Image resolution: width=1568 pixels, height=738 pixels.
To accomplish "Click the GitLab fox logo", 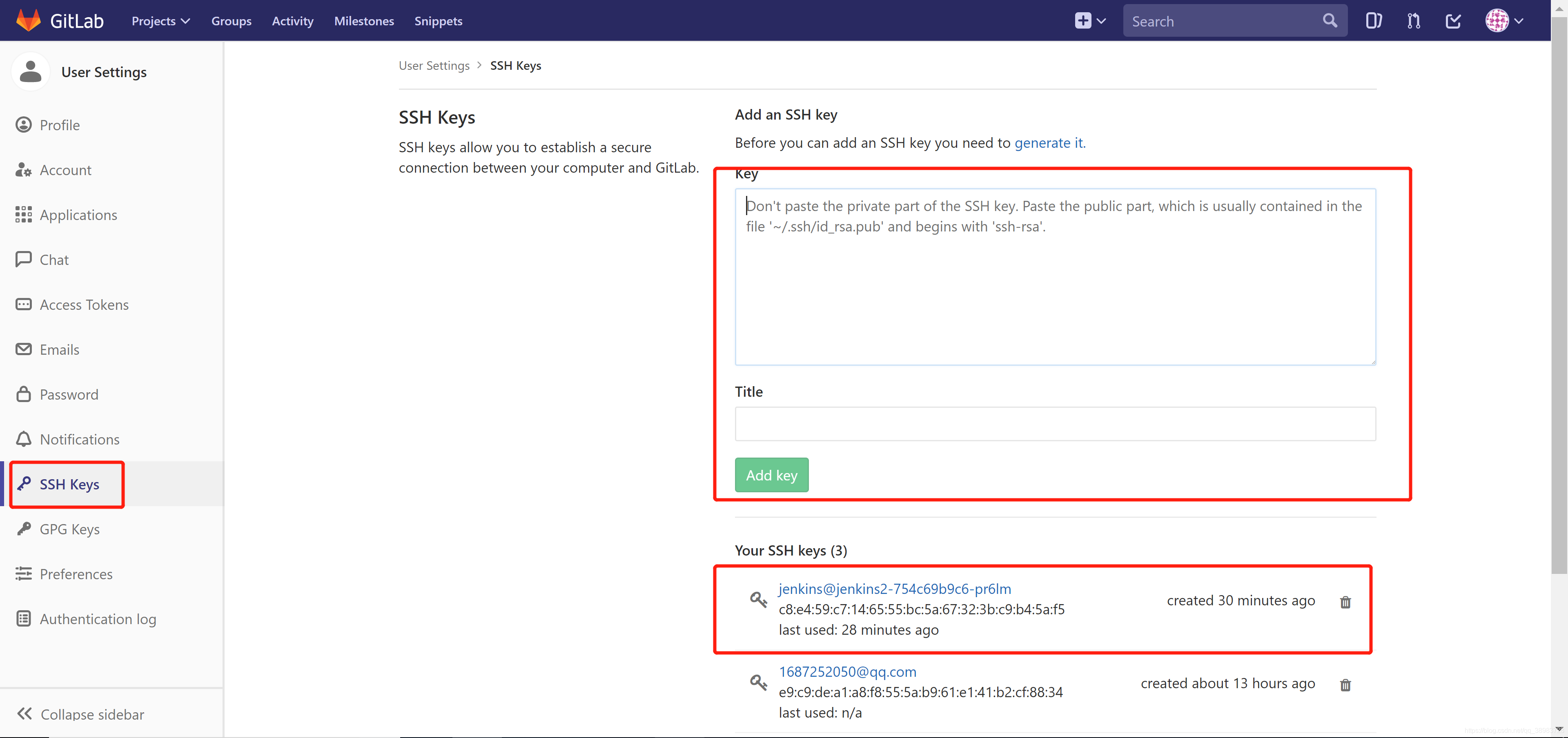I will (x=29, y=20).
